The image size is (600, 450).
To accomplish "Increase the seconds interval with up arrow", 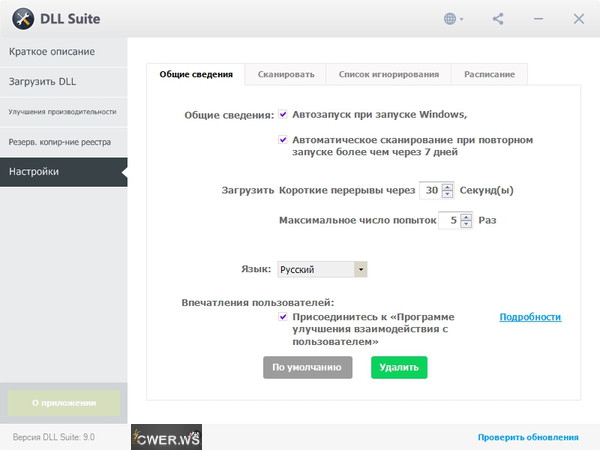I will 448,186.
